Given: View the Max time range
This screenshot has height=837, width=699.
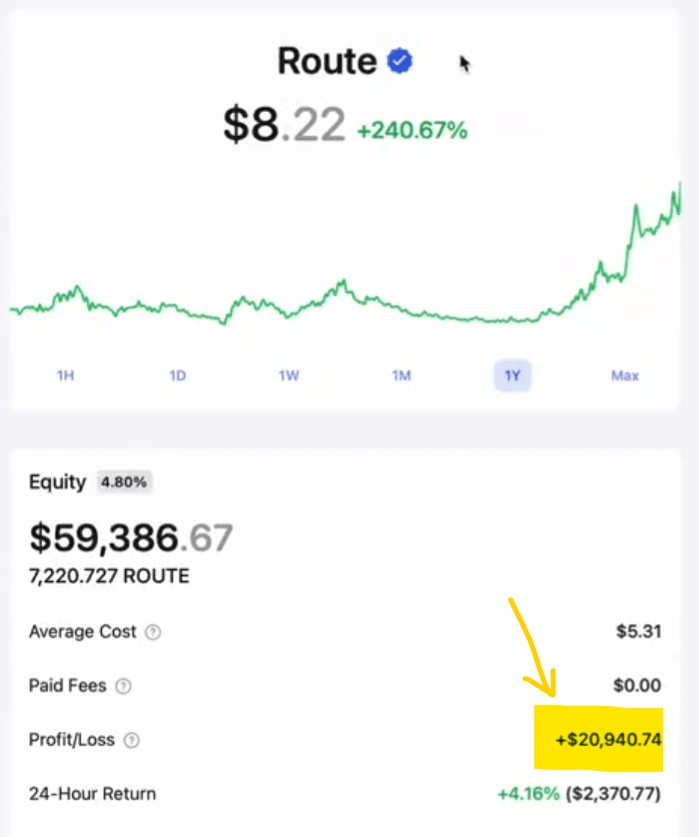Looking at the screenshot, I should point(625,376).
